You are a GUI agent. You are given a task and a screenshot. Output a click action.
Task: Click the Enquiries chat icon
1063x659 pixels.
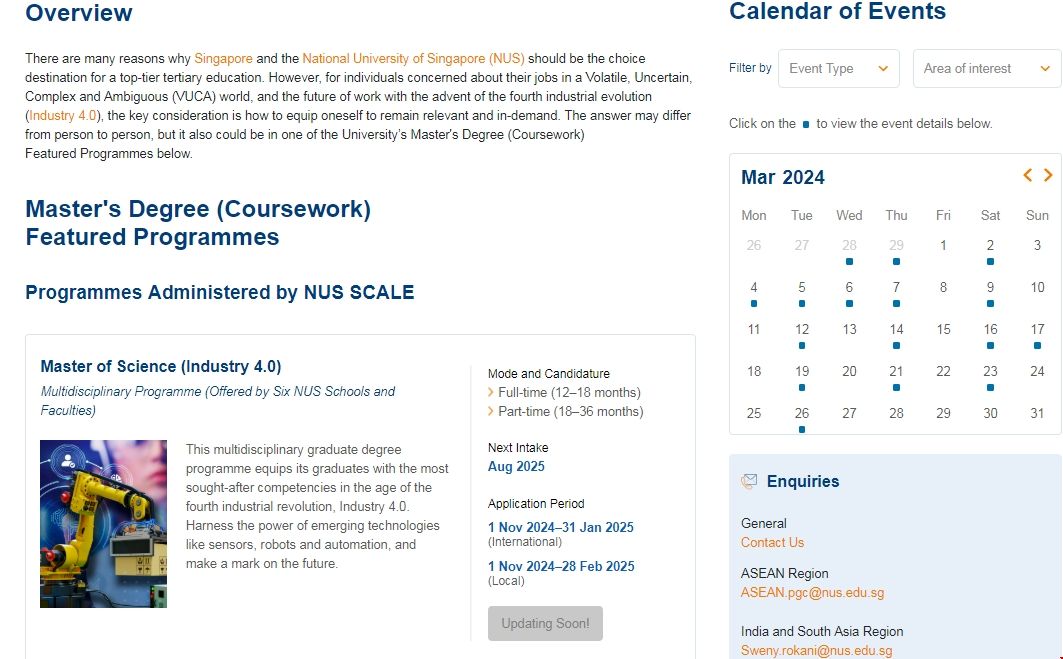click(x=749, y=481)
